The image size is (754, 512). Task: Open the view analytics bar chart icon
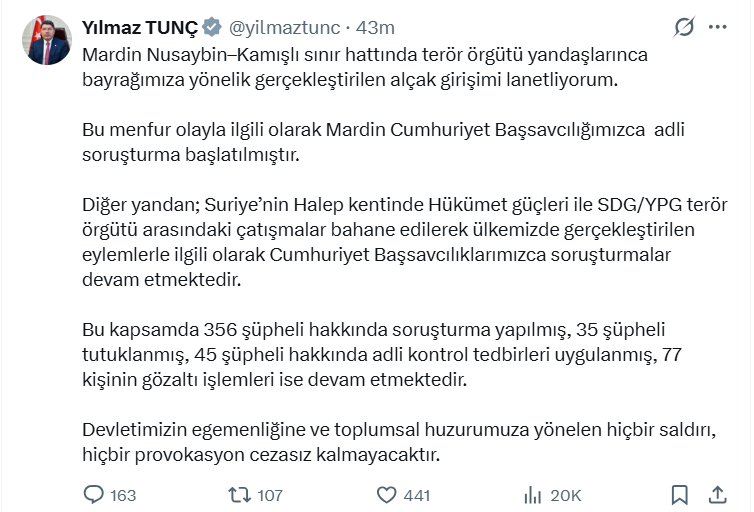pos(533,494)
